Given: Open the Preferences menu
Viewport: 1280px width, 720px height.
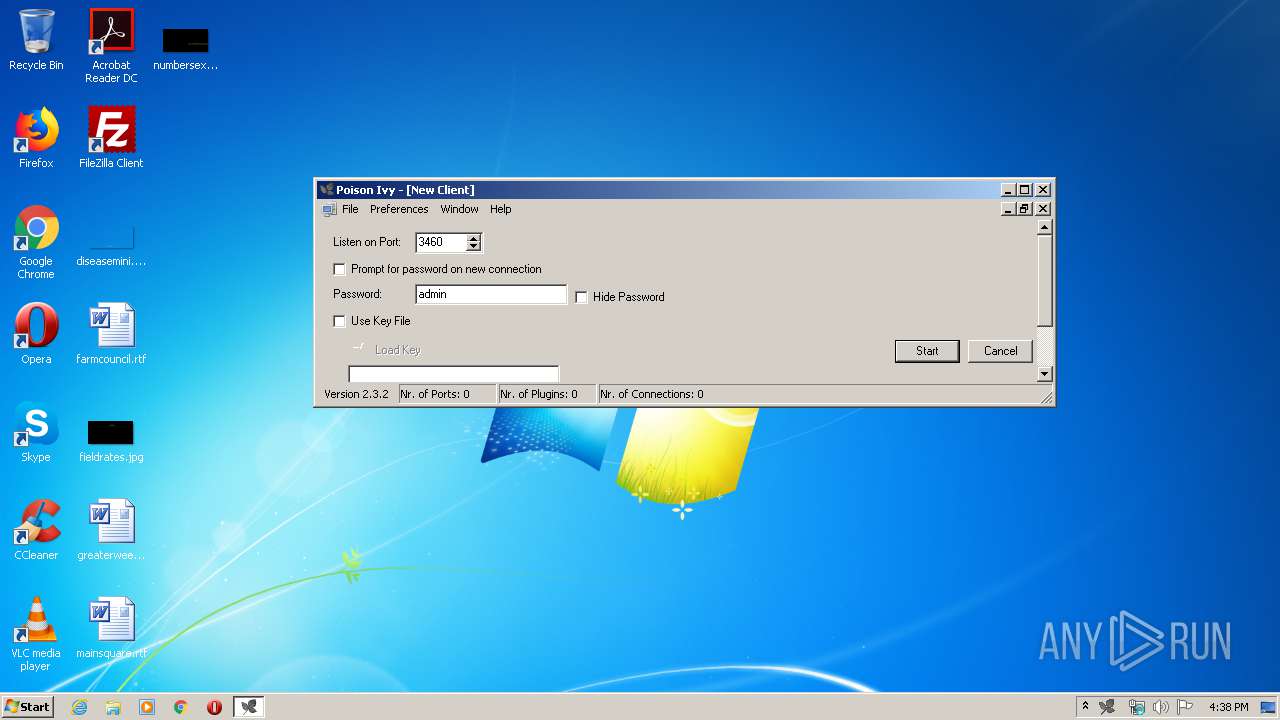Looking at the screenshot, I should coord(399,209).
